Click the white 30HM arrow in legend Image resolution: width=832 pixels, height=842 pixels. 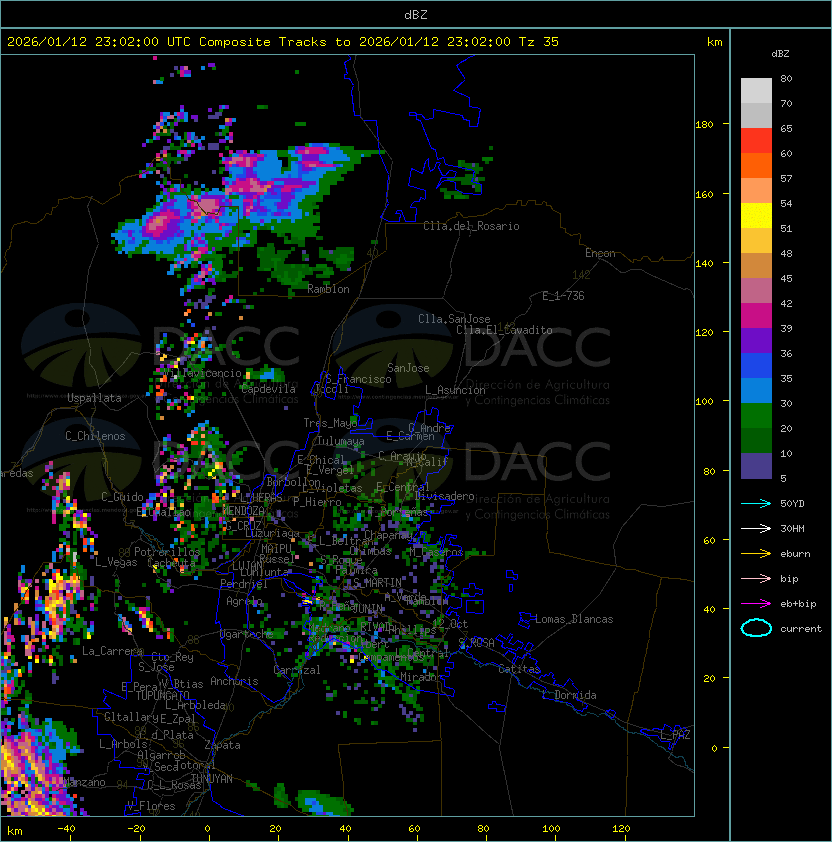[756, 528]
